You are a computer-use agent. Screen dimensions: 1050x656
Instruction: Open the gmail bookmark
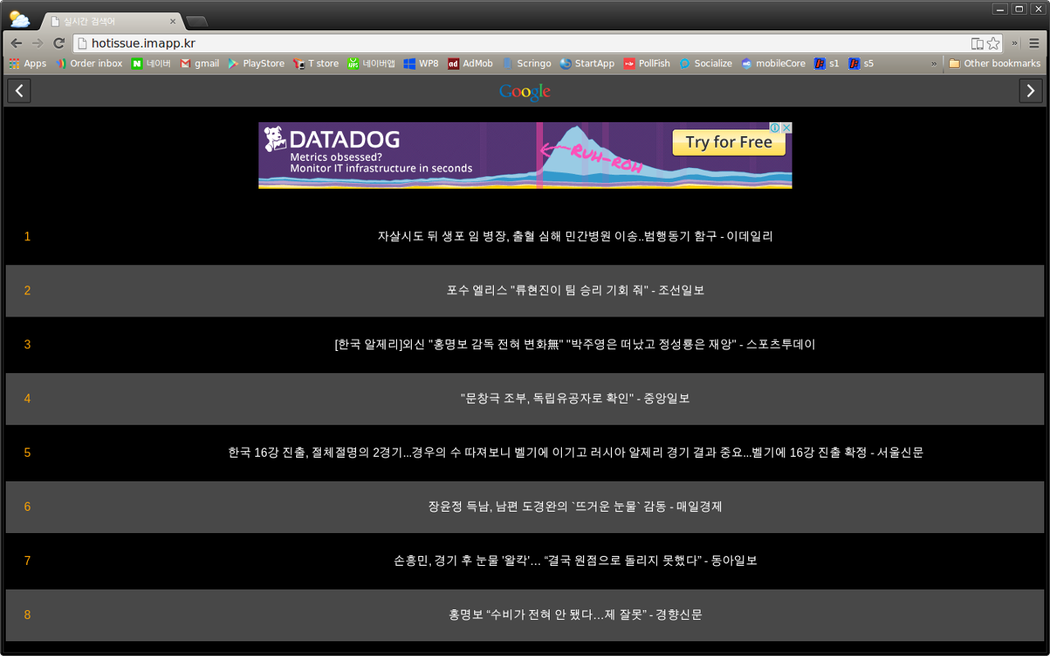point(199,63)
